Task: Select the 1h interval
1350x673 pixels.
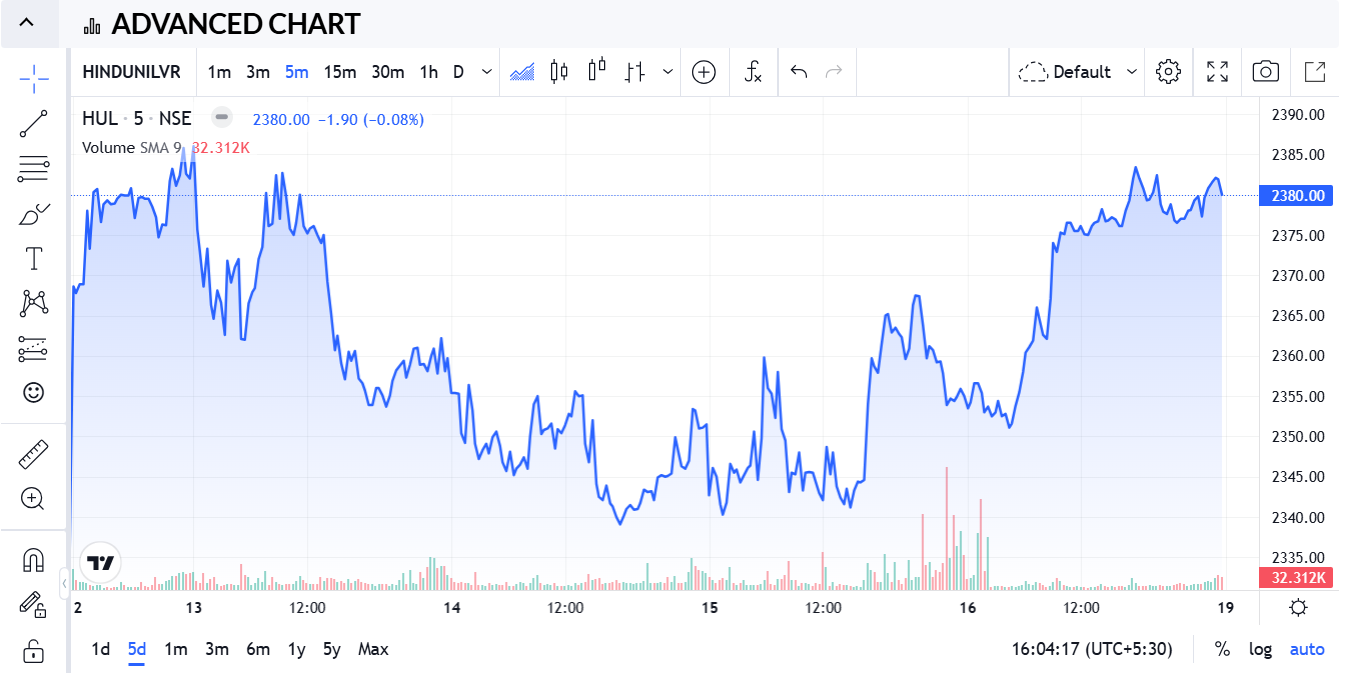Action: coord(428,72)
